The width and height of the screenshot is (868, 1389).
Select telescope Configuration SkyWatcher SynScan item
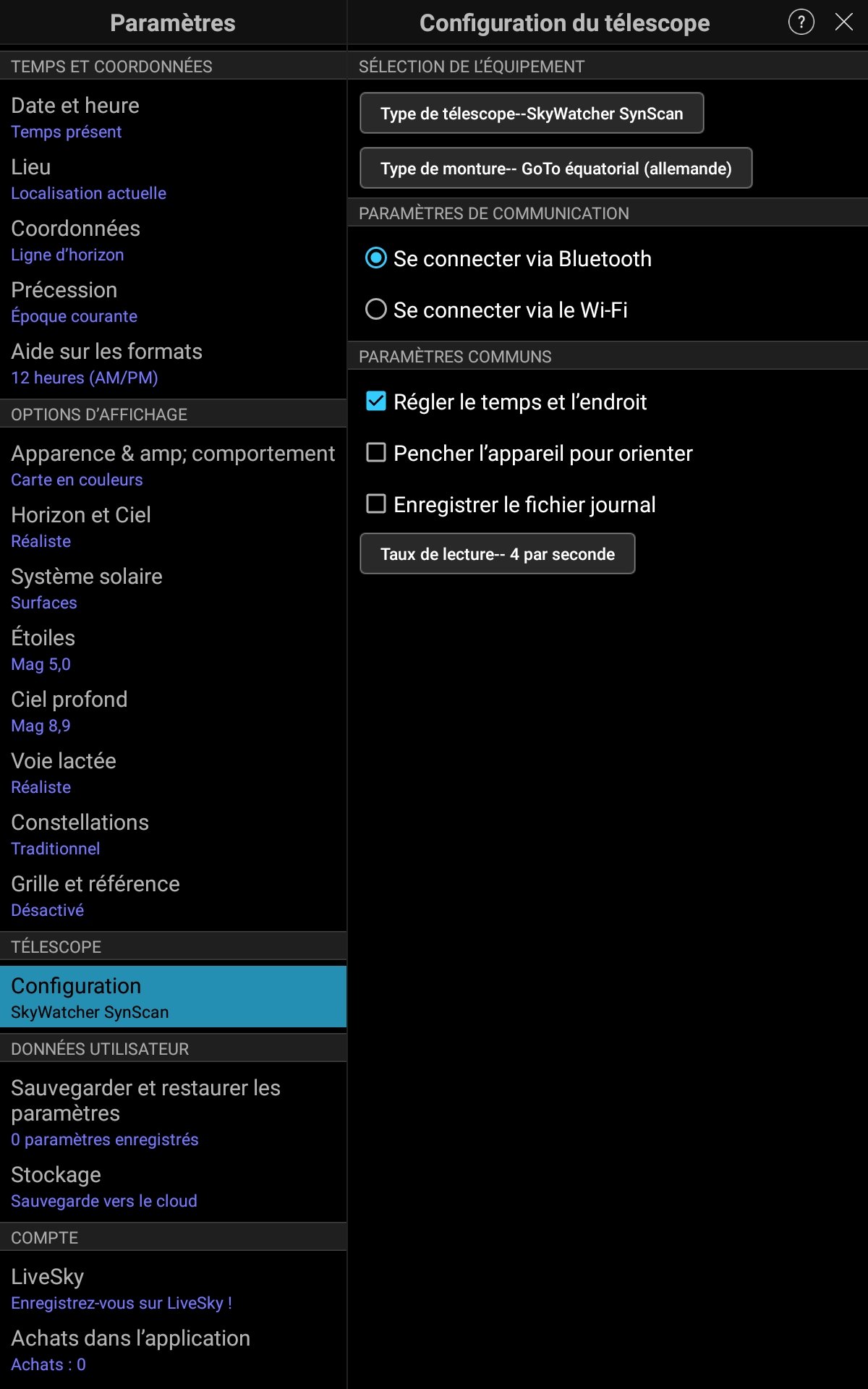174,997
